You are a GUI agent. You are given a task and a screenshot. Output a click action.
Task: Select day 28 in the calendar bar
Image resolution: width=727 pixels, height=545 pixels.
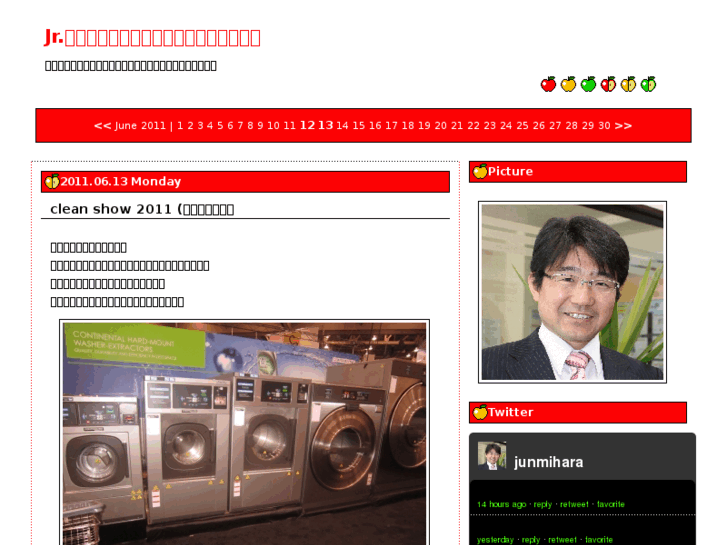[572, 126]
